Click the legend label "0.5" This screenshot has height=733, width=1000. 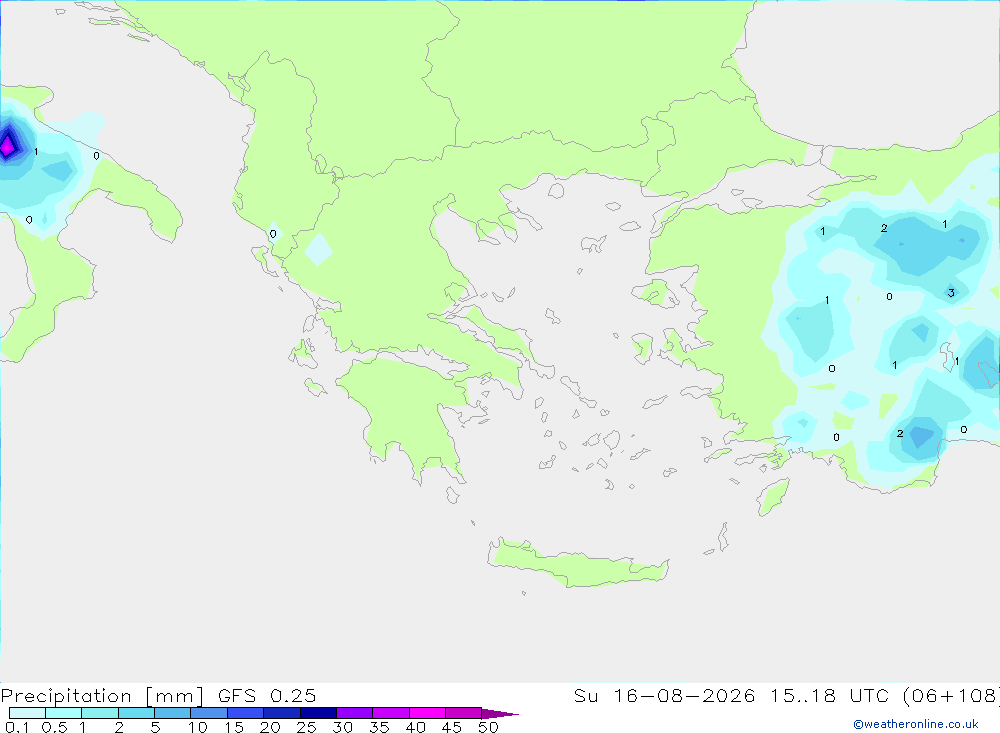(x=54, y=727)
